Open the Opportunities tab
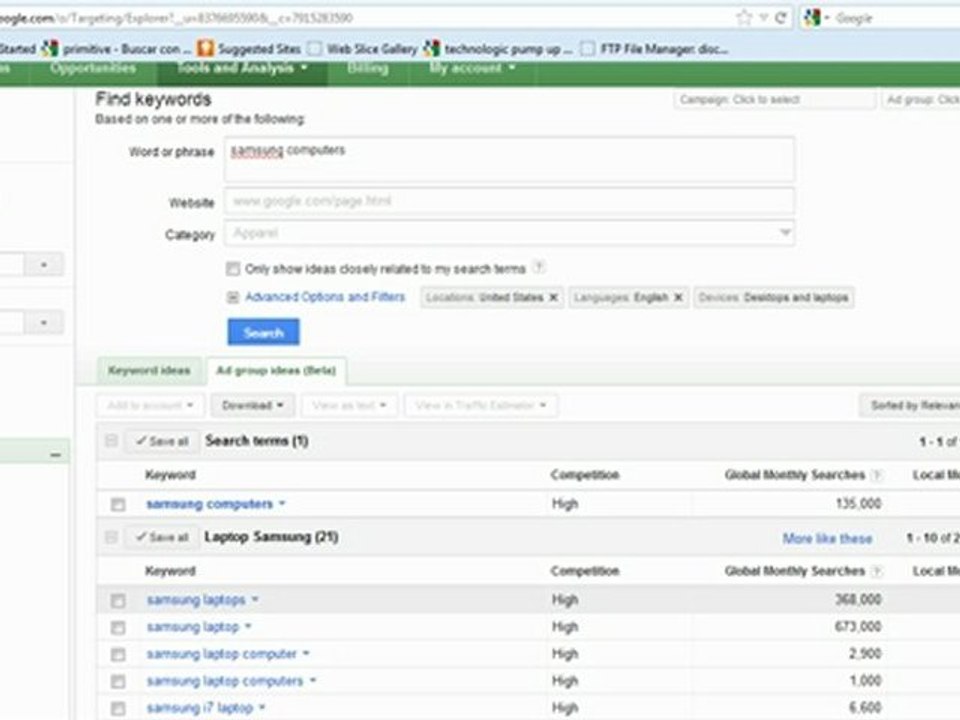The width and height of the screenshot is (960, 720). click(x=93, y=69)
